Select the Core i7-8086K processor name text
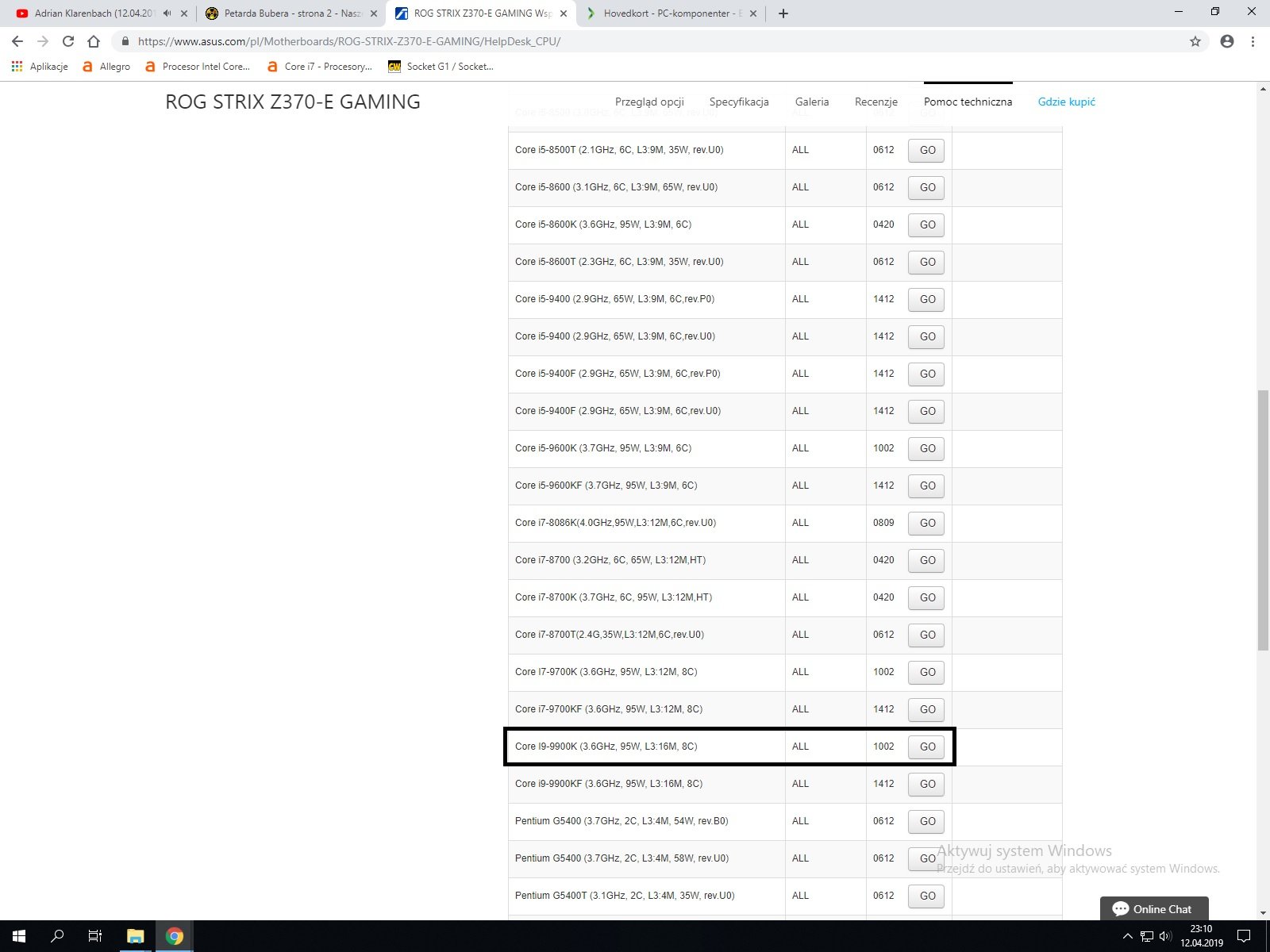Screen dimensions: 1270x952 (615, 523)
